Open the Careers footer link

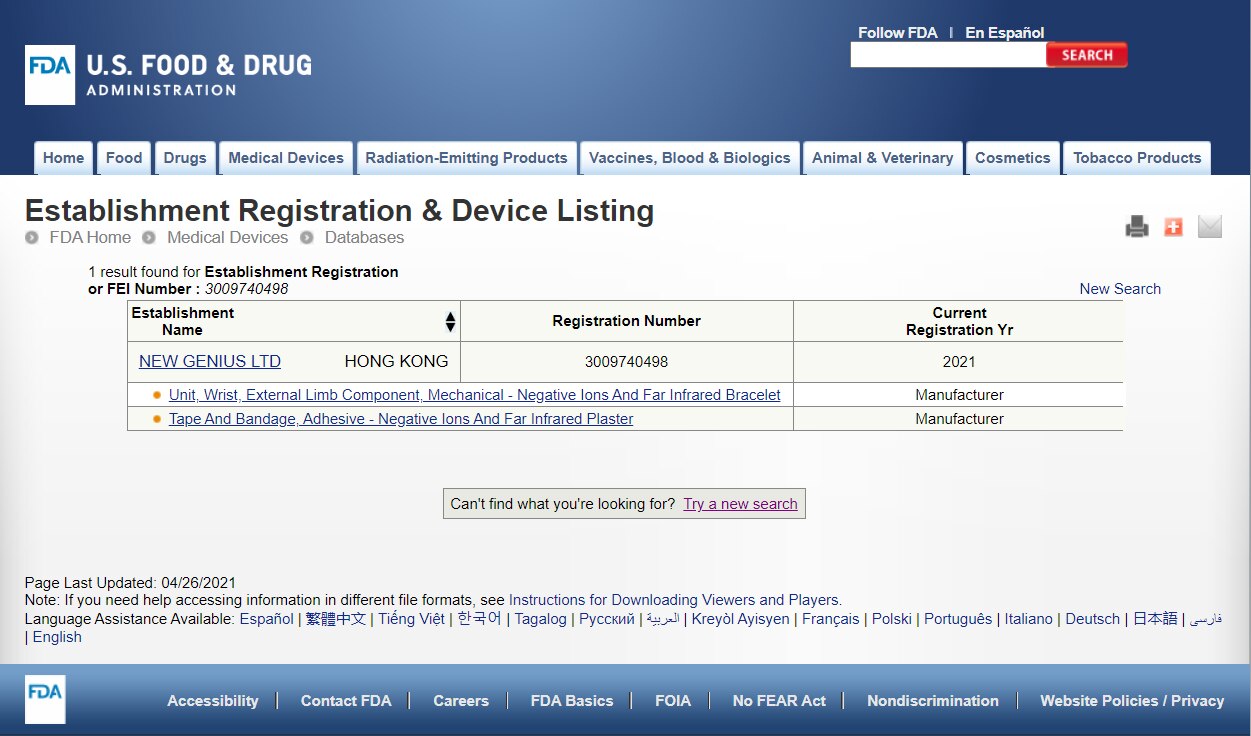point(461,701)
